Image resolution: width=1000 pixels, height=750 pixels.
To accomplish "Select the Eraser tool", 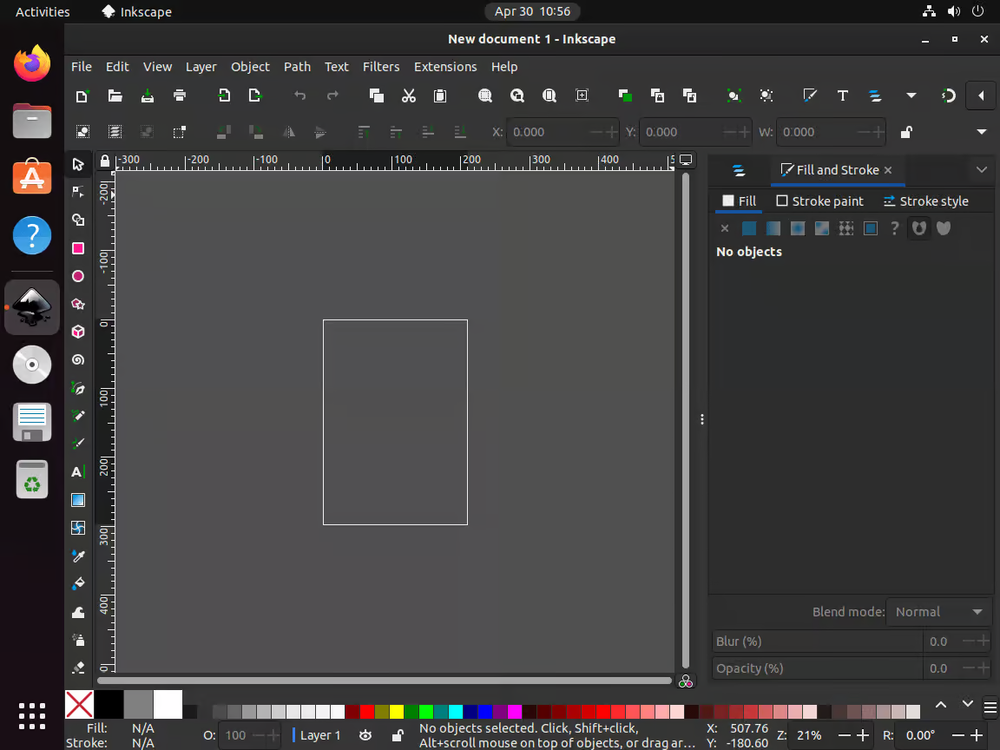I will click(x=78, y=667).
